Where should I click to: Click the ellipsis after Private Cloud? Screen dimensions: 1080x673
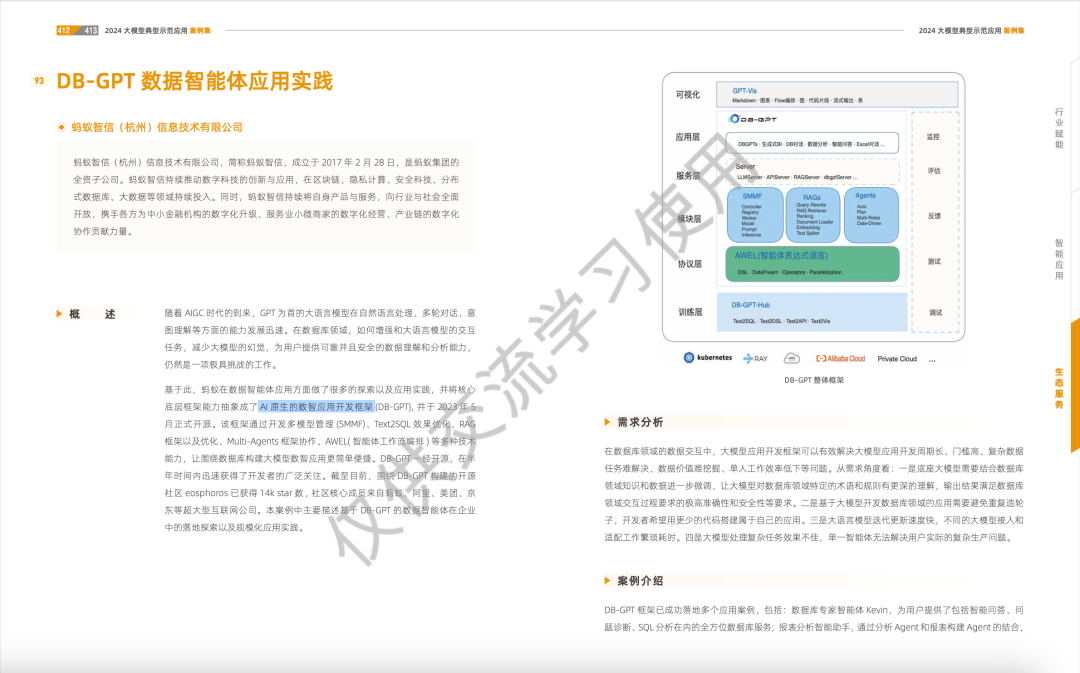coord(932,360)
